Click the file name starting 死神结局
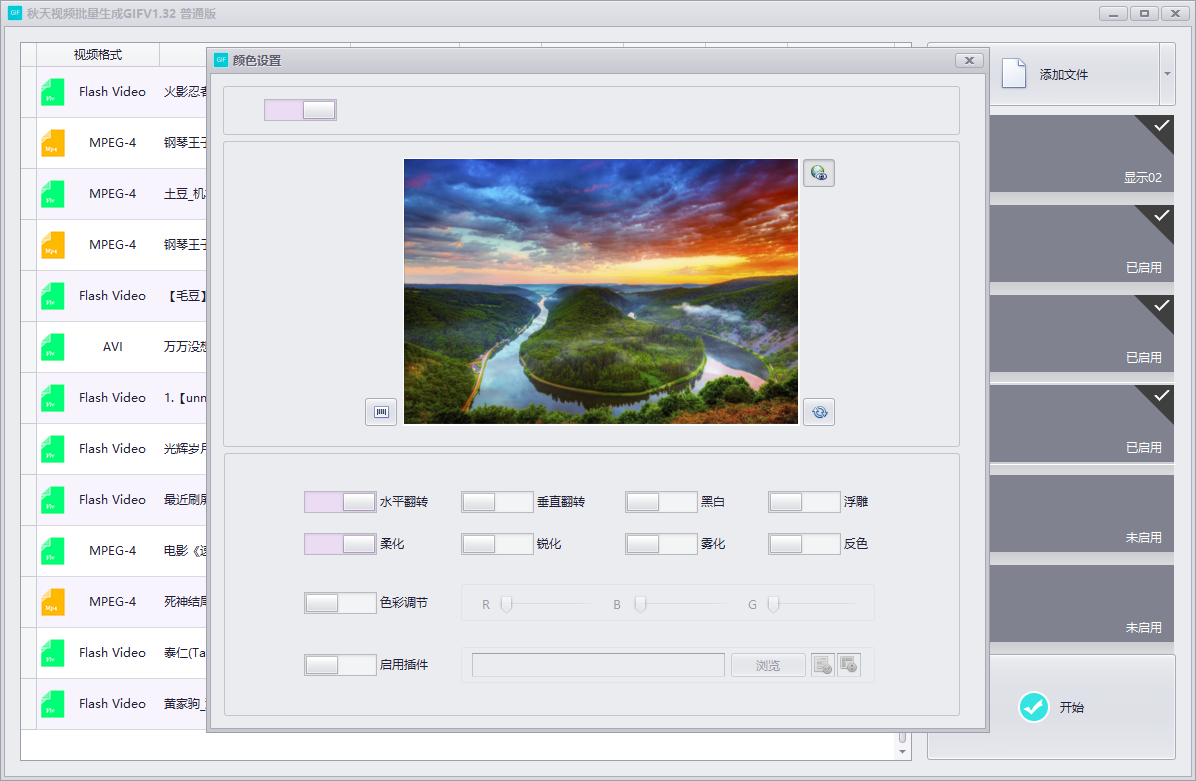Image resolution: width=1196 pixels, height=781 pixels. 185,602
